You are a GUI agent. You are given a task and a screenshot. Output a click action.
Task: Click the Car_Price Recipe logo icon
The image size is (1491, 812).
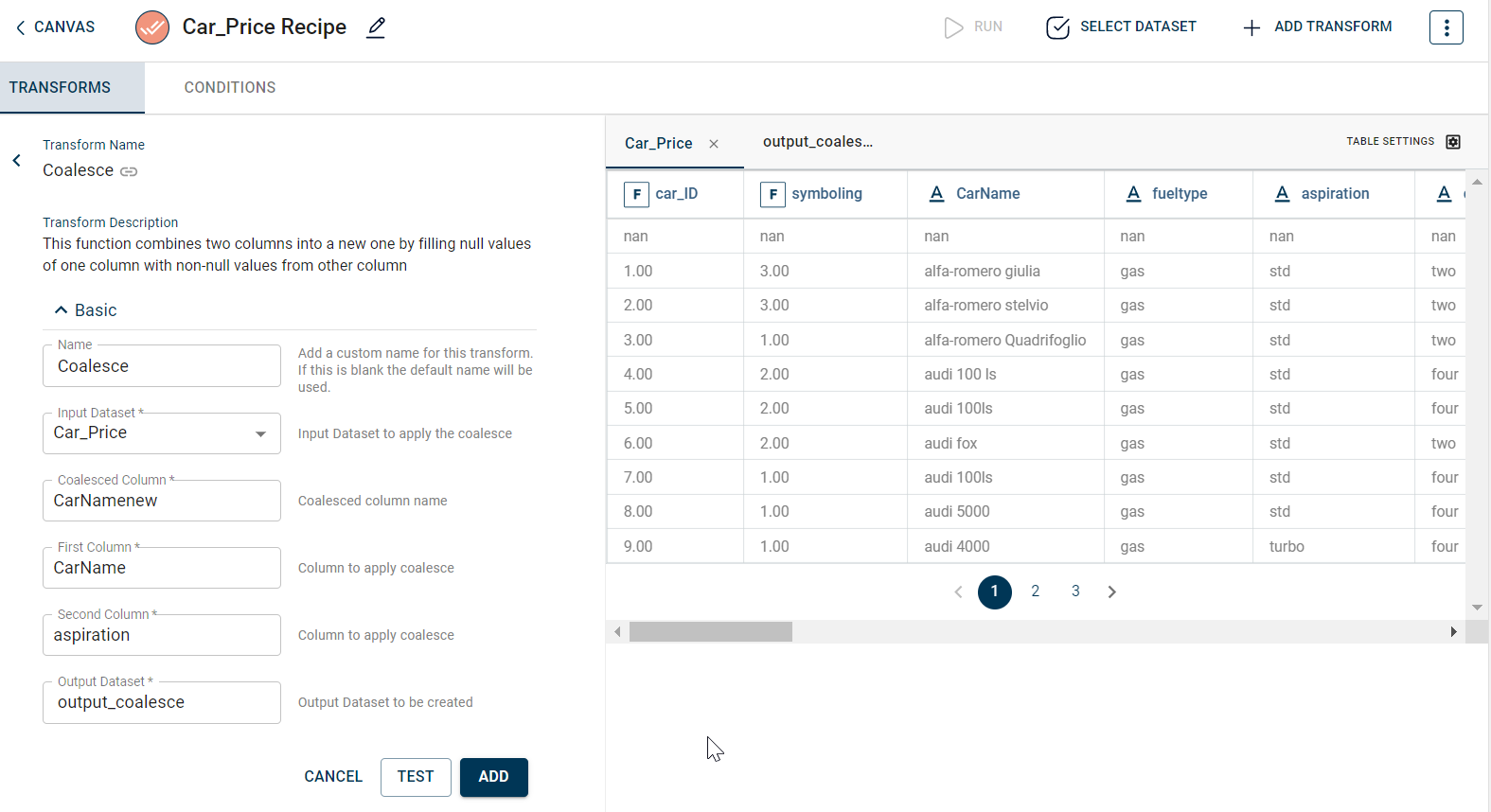tap(151, 27)
